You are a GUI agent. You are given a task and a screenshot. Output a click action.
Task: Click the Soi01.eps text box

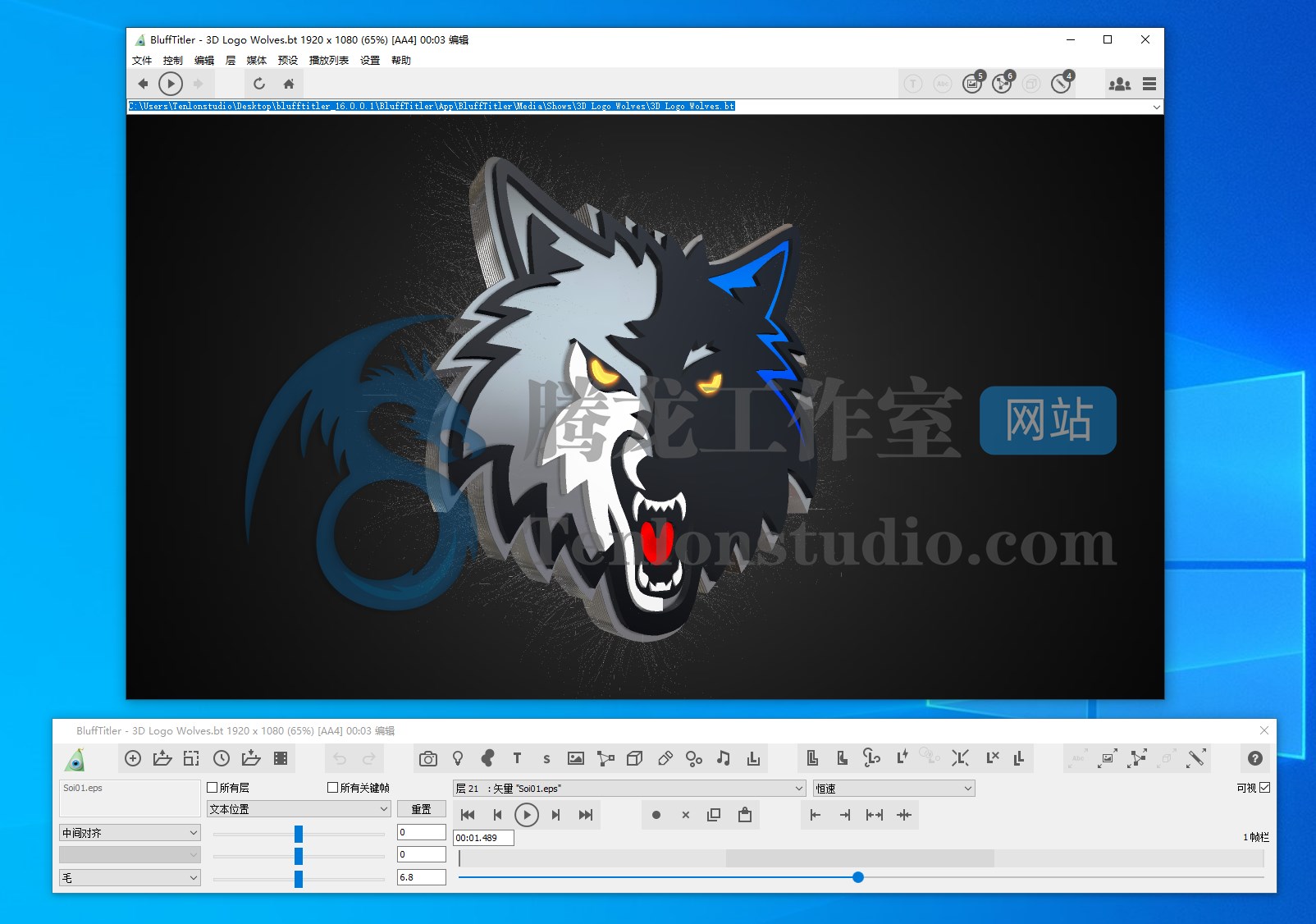[x=130, y=798]
